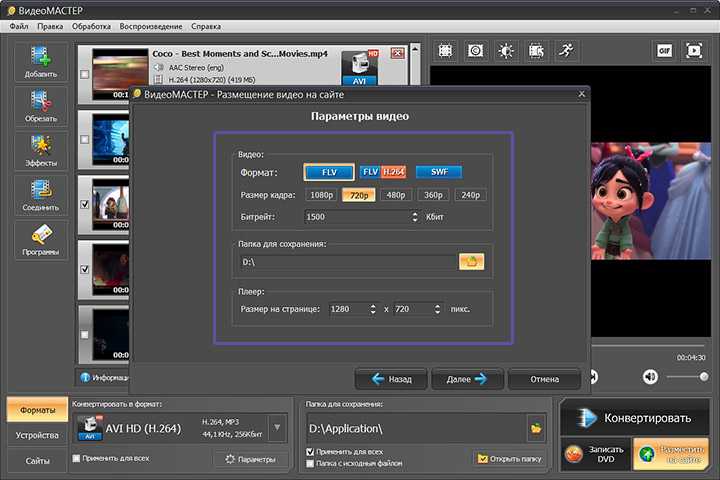Choose 480p frame size
The width and height of the screenshot is (720, 480).
coord(396,195)
